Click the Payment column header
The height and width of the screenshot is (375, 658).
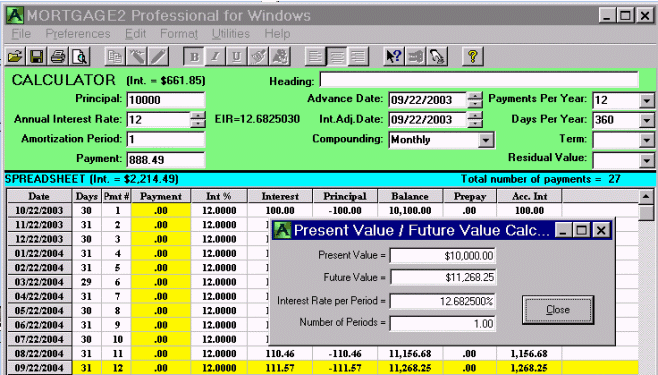(x=161, y=196)
